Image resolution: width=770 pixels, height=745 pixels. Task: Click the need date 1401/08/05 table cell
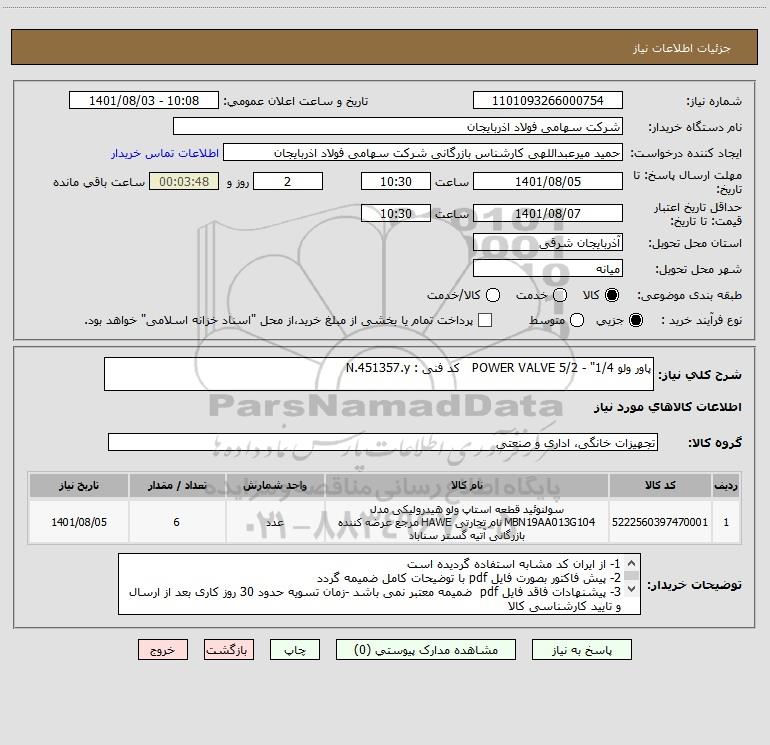[79, 522]
